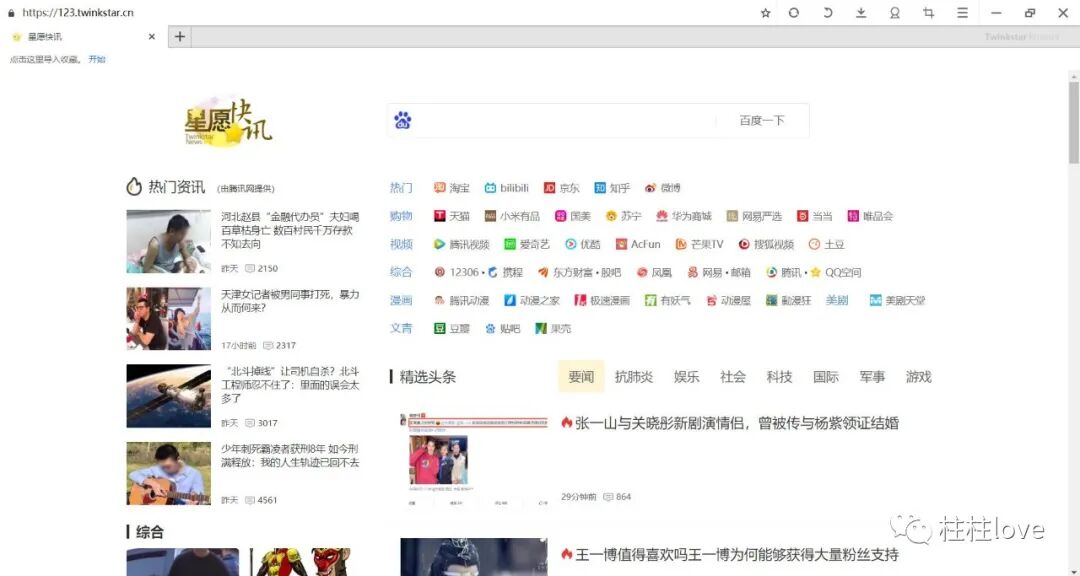Click the lock icon in address bar
This screenshot has height=576, width=1080.
point(11,13)
